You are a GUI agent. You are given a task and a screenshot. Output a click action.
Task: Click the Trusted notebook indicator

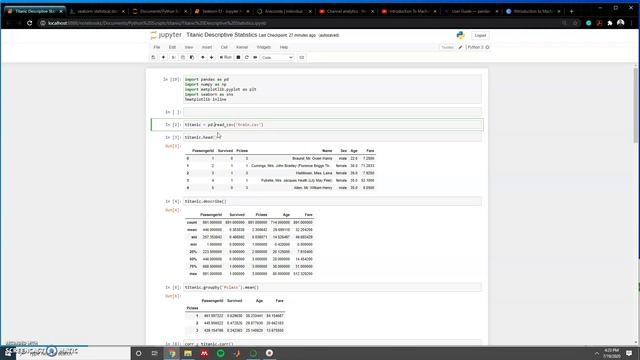click(447, 47)
